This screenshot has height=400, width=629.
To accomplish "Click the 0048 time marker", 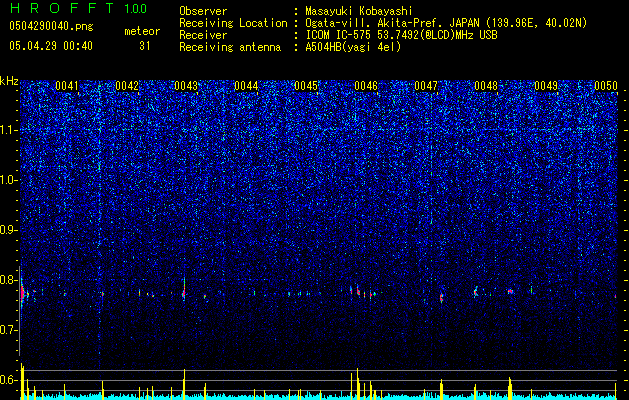I will [x=486, y=86].
